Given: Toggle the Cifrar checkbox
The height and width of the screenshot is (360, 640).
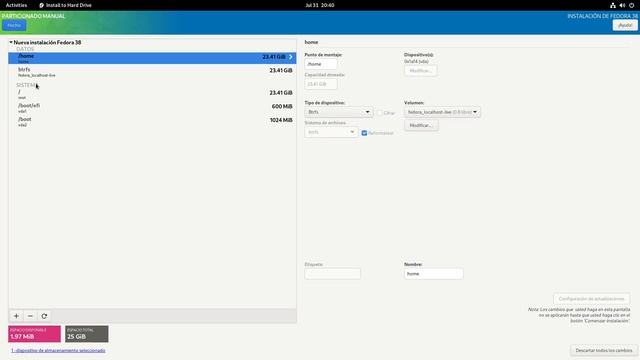Looking at the screenshot, I should [380, 113].
